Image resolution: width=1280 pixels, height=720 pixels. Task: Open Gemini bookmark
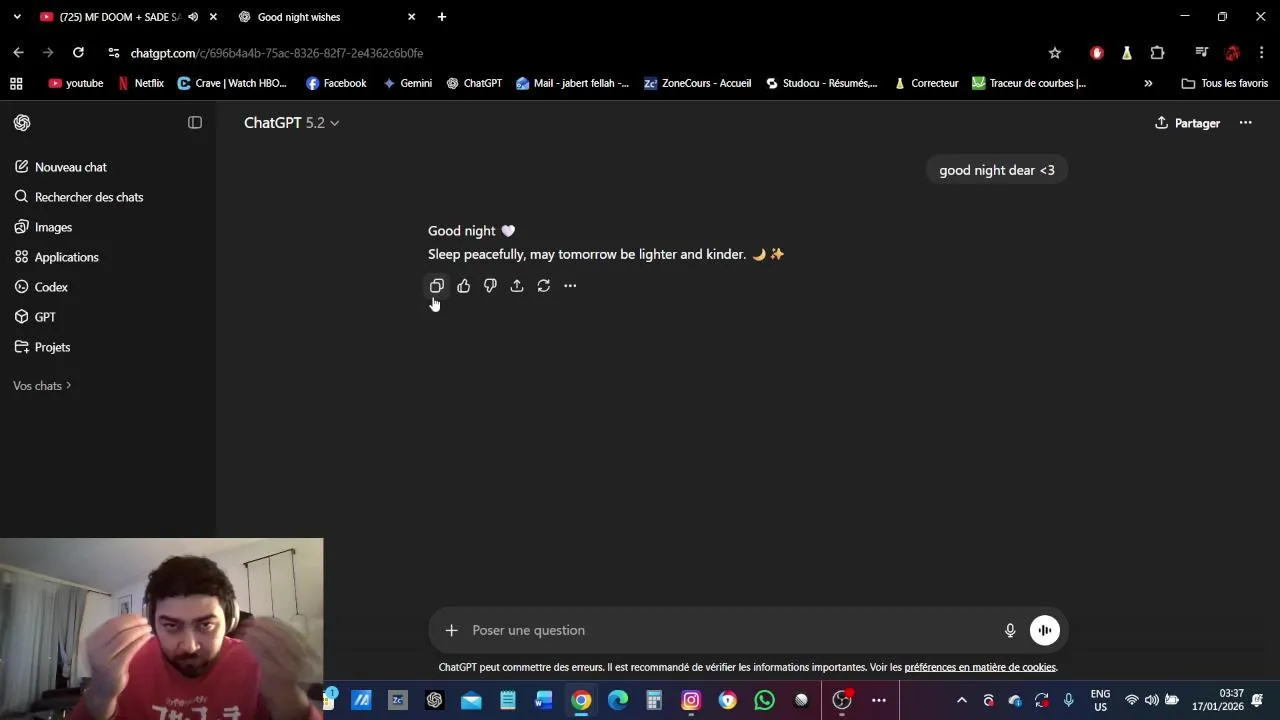407,83
